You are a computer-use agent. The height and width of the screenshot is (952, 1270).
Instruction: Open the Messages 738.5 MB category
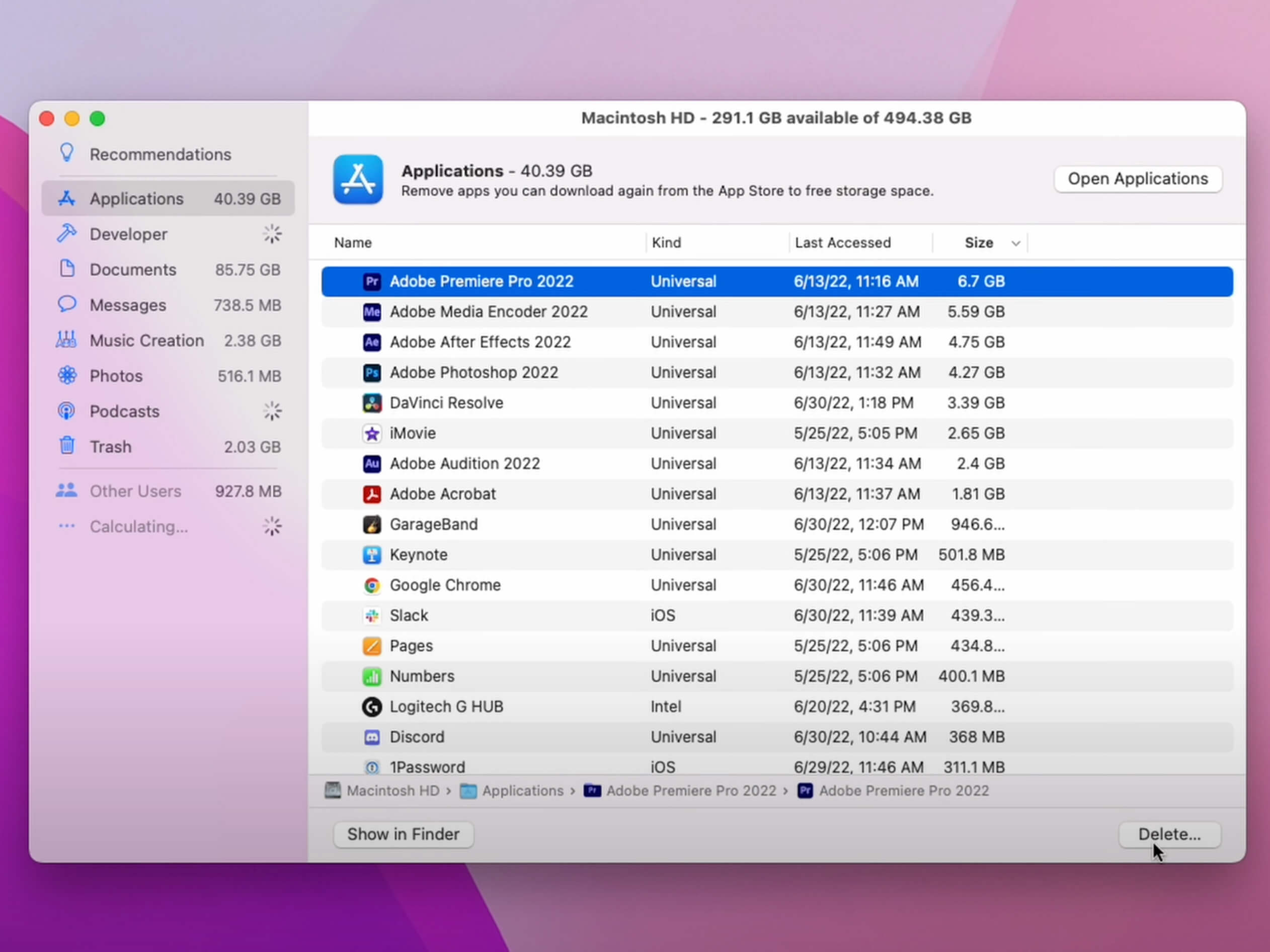pyautogui.click(x=168, y=305)
